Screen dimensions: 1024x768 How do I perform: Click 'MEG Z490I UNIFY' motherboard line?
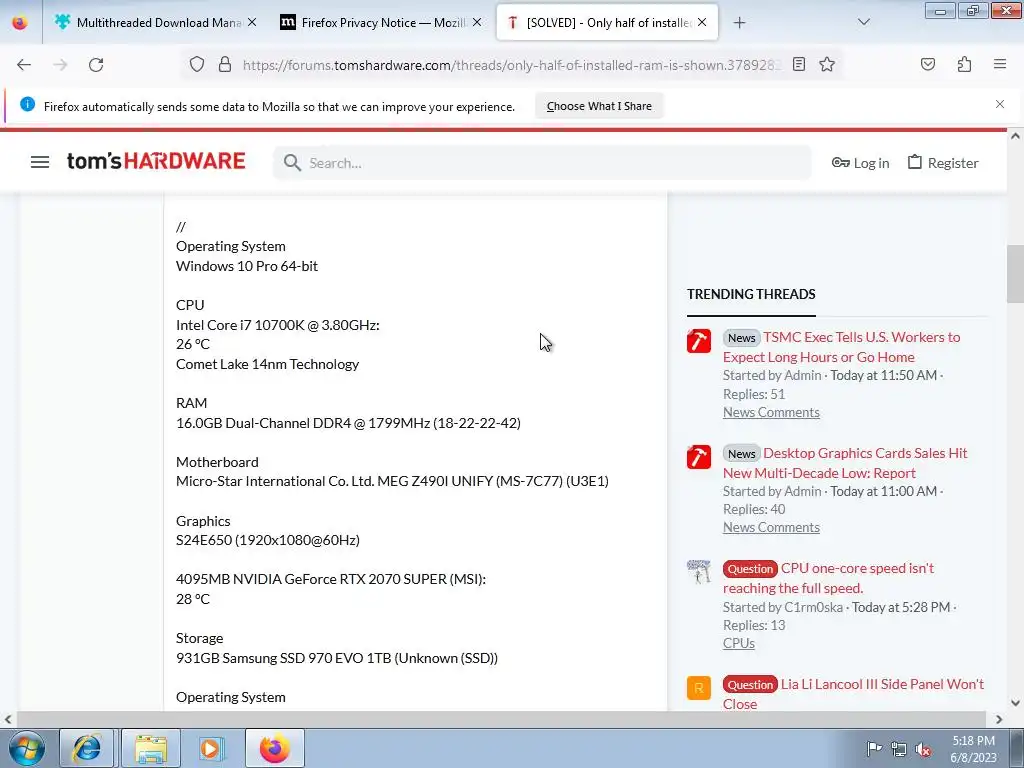click(392, 481)
